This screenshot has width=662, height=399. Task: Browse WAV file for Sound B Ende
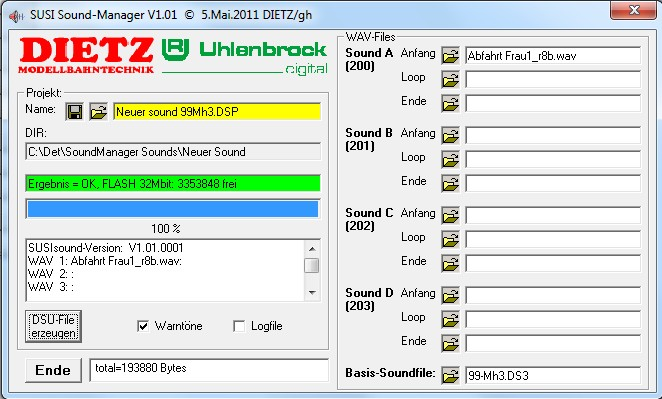(450, 184)
